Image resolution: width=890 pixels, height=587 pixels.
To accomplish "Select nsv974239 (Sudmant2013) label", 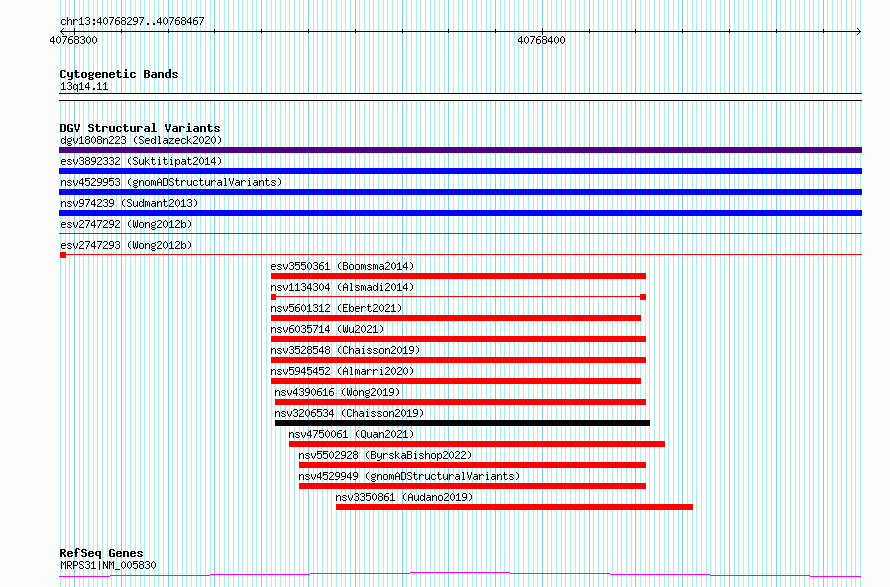I will coord(129,203).
